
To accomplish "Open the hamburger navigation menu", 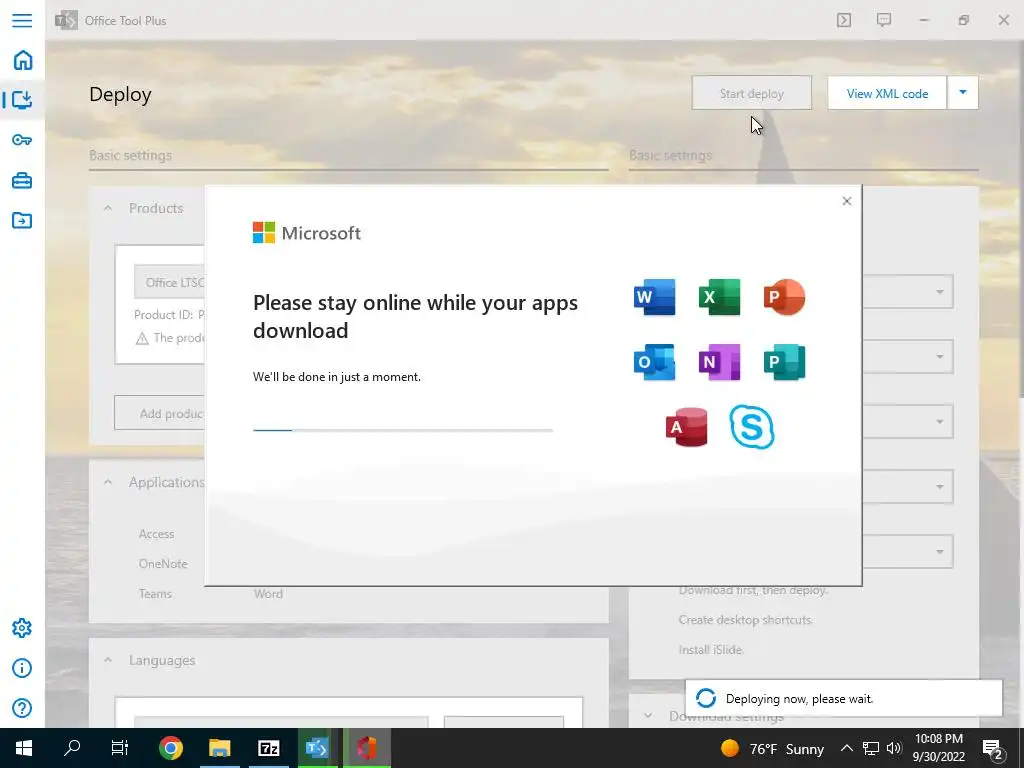I will coord(22,20).
